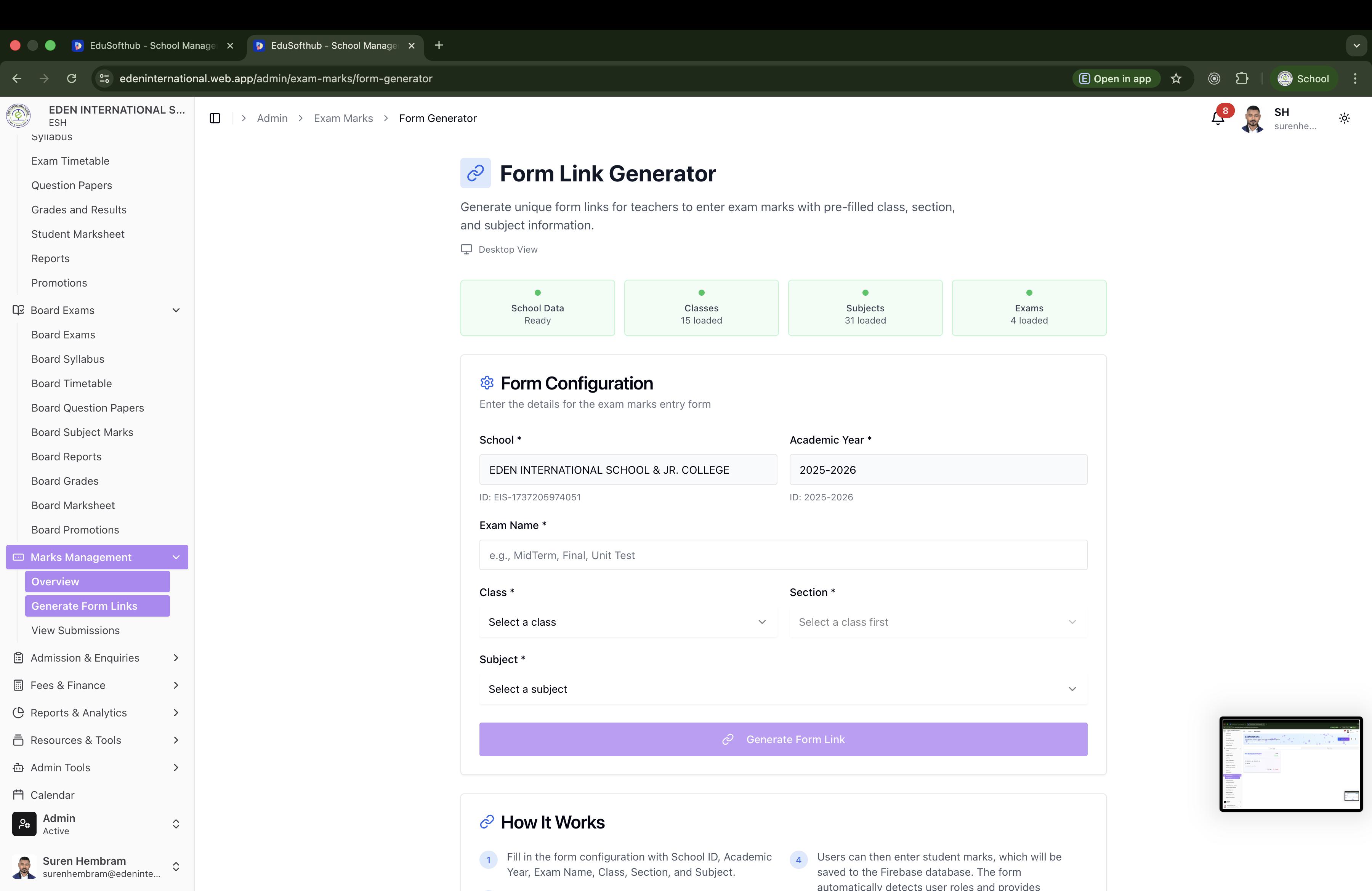Click the Exam Name input field
This screenshot has width=1372, height=891.
(x=783, y=555)
